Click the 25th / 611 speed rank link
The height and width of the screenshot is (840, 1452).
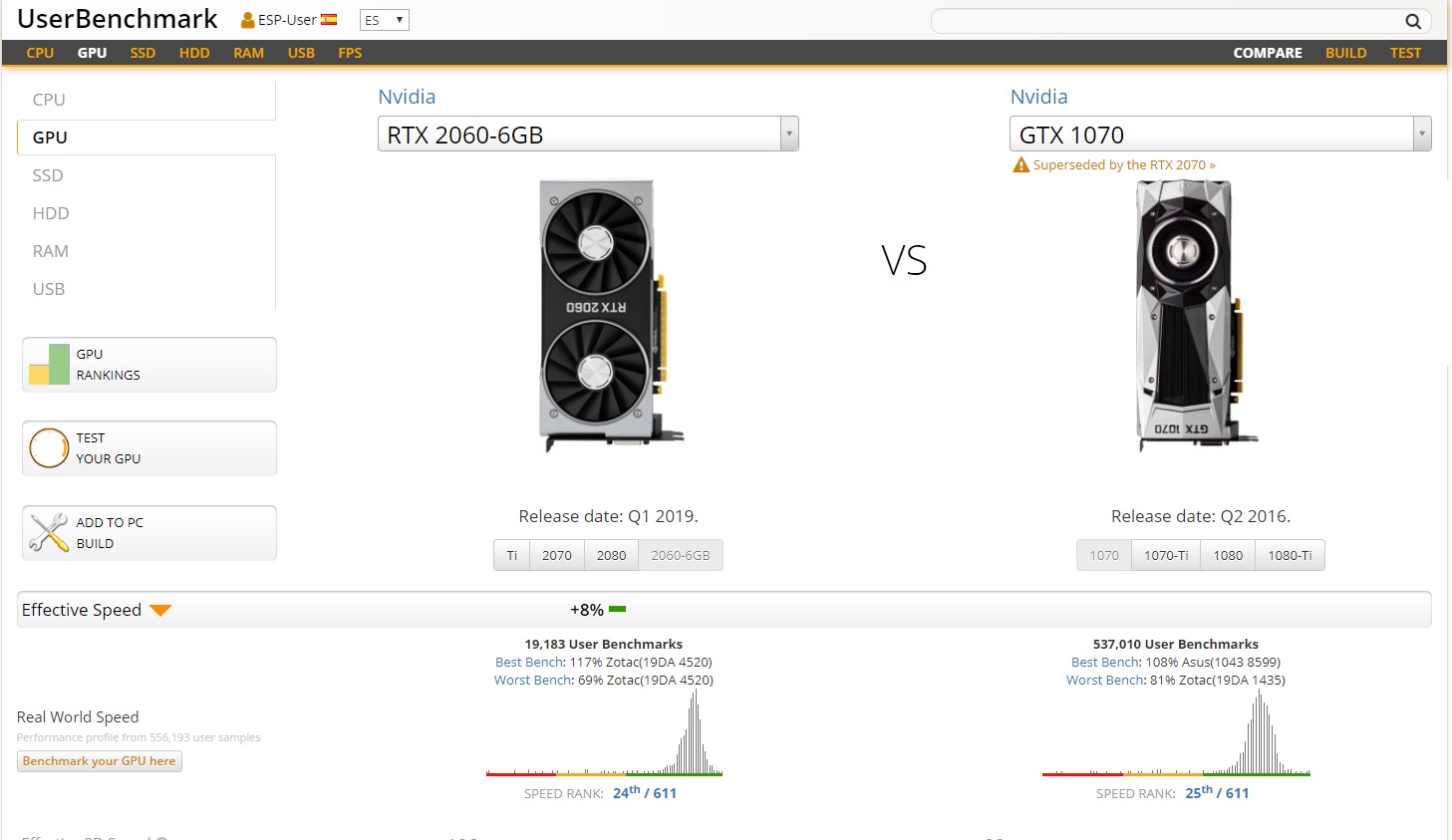click(x=1217, y=792)
